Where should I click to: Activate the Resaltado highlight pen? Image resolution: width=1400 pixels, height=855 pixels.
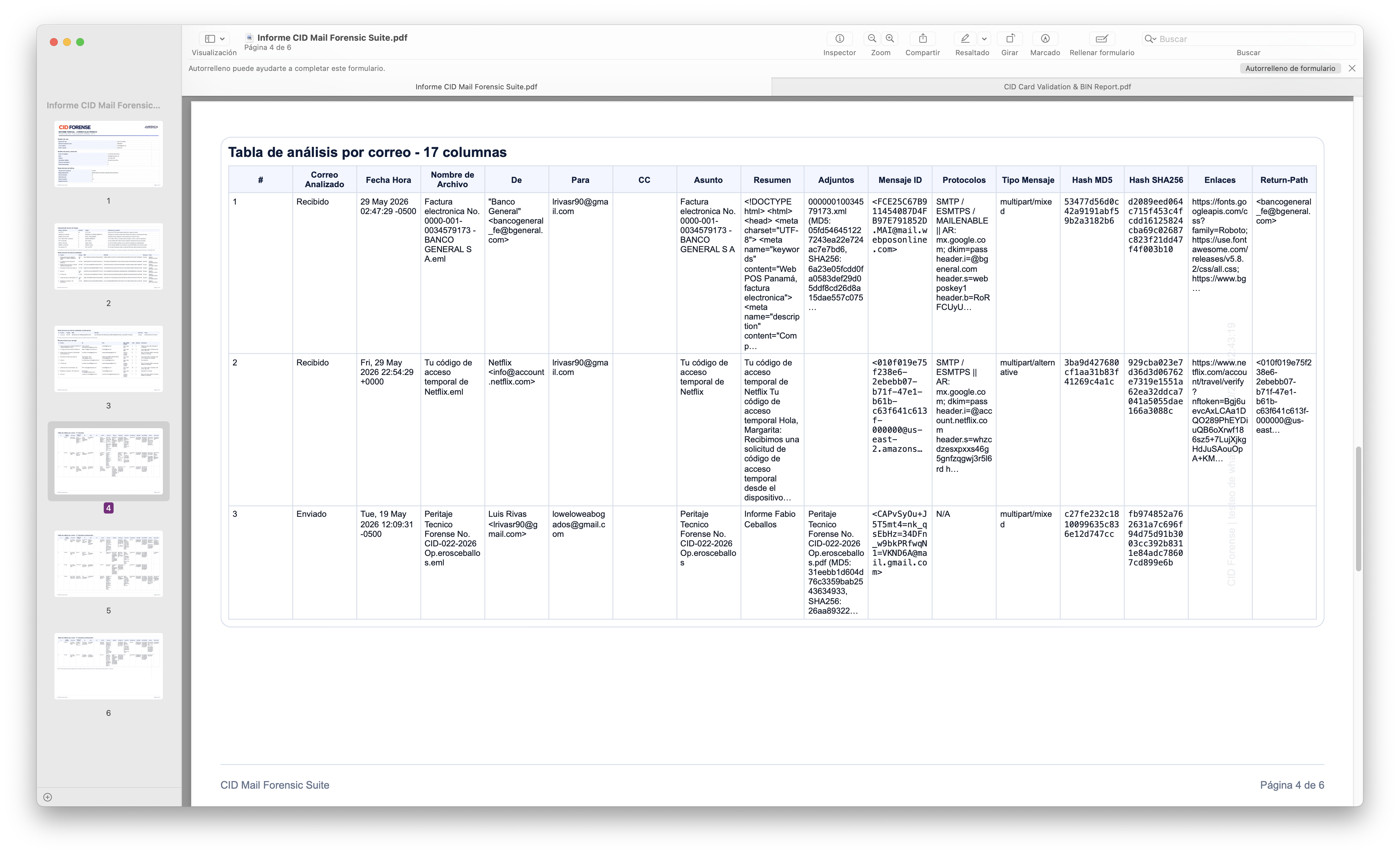point(965,39)
